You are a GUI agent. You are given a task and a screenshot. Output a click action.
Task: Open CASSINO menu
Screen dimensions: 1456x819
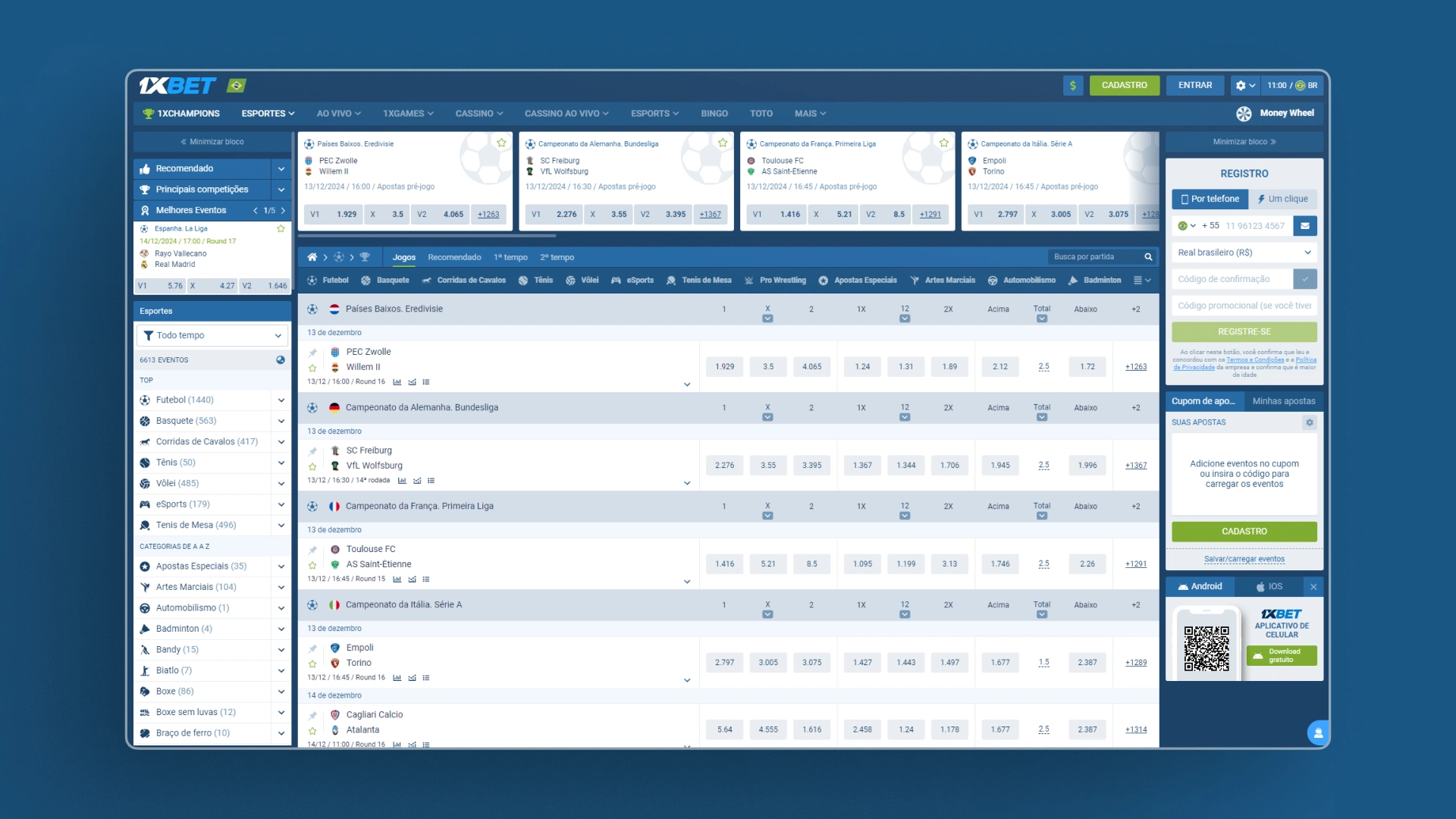point(479,114)
